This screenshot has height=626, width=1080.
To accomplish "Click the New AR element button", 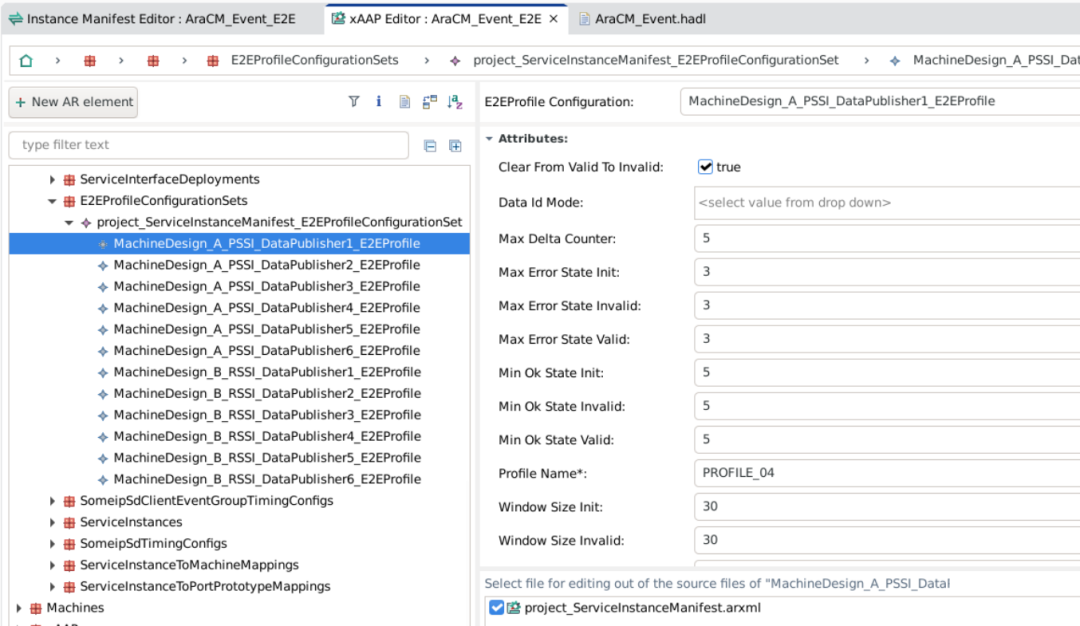I will (74, 102).
